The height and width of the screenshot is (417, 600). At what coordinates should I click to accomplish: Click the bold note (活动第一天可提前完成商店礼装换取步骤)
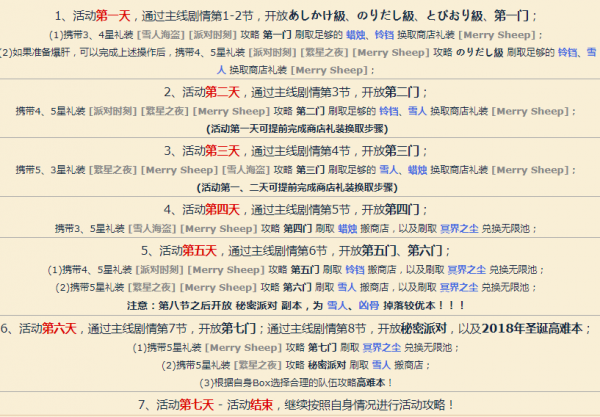pos(297,129)
